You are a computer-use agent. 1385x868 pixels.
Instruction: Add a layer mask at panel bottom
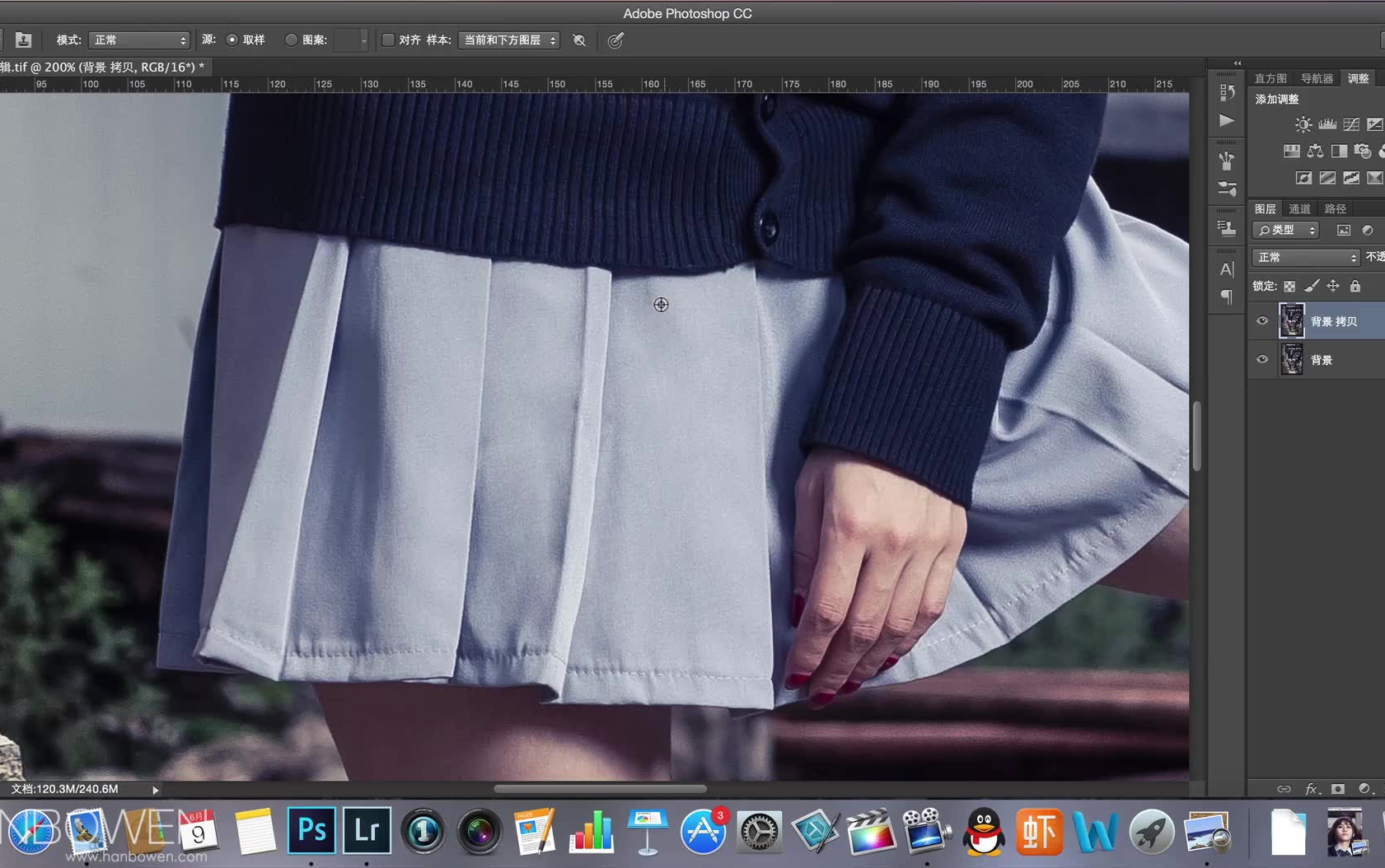1338,789
